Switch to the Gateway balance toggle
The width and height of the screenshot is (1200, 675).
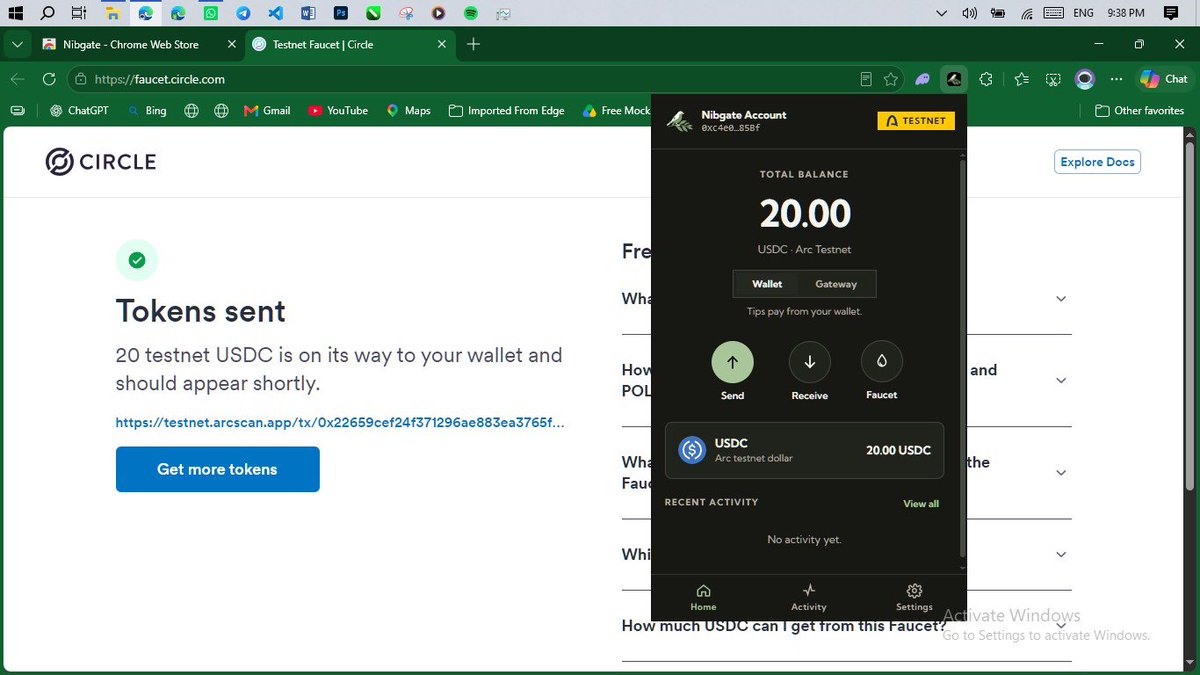click(x=836, y=284)
